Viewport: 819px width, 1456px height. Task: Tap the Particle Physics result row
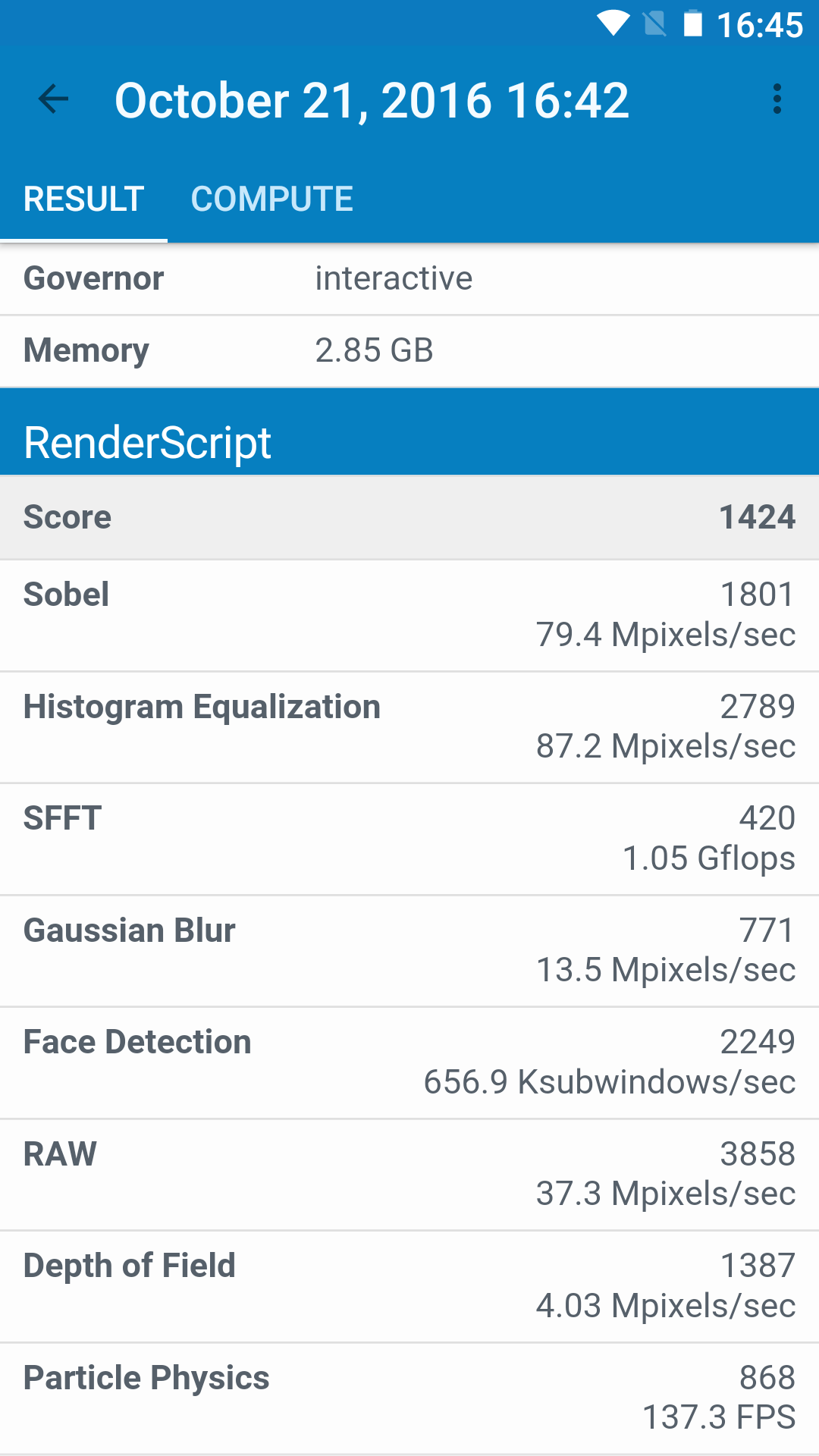tap(409, 1398)
